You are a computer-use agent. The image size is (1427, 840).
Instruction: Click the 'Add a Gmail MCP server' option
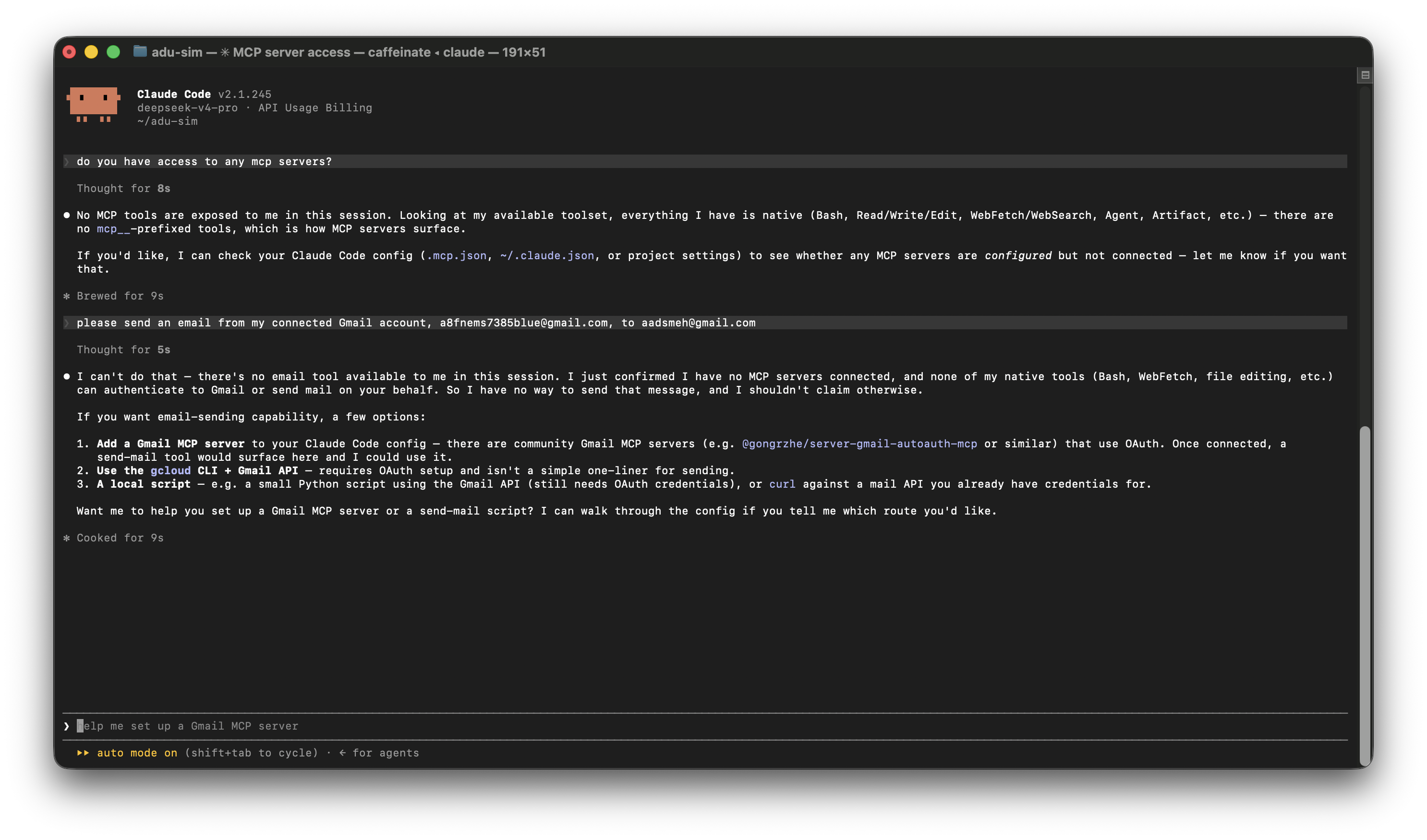[170, 444]
